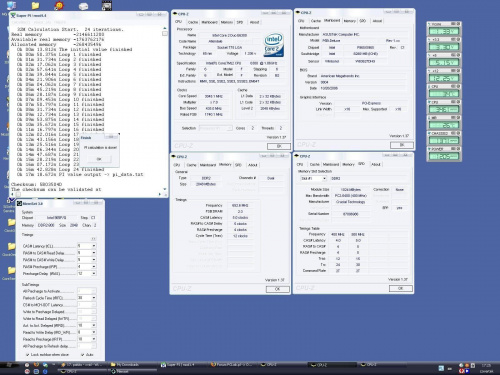Click title icon of CPU-Z Mainboard window
Screen dimensions: 500x375
(x=298, y=12)
